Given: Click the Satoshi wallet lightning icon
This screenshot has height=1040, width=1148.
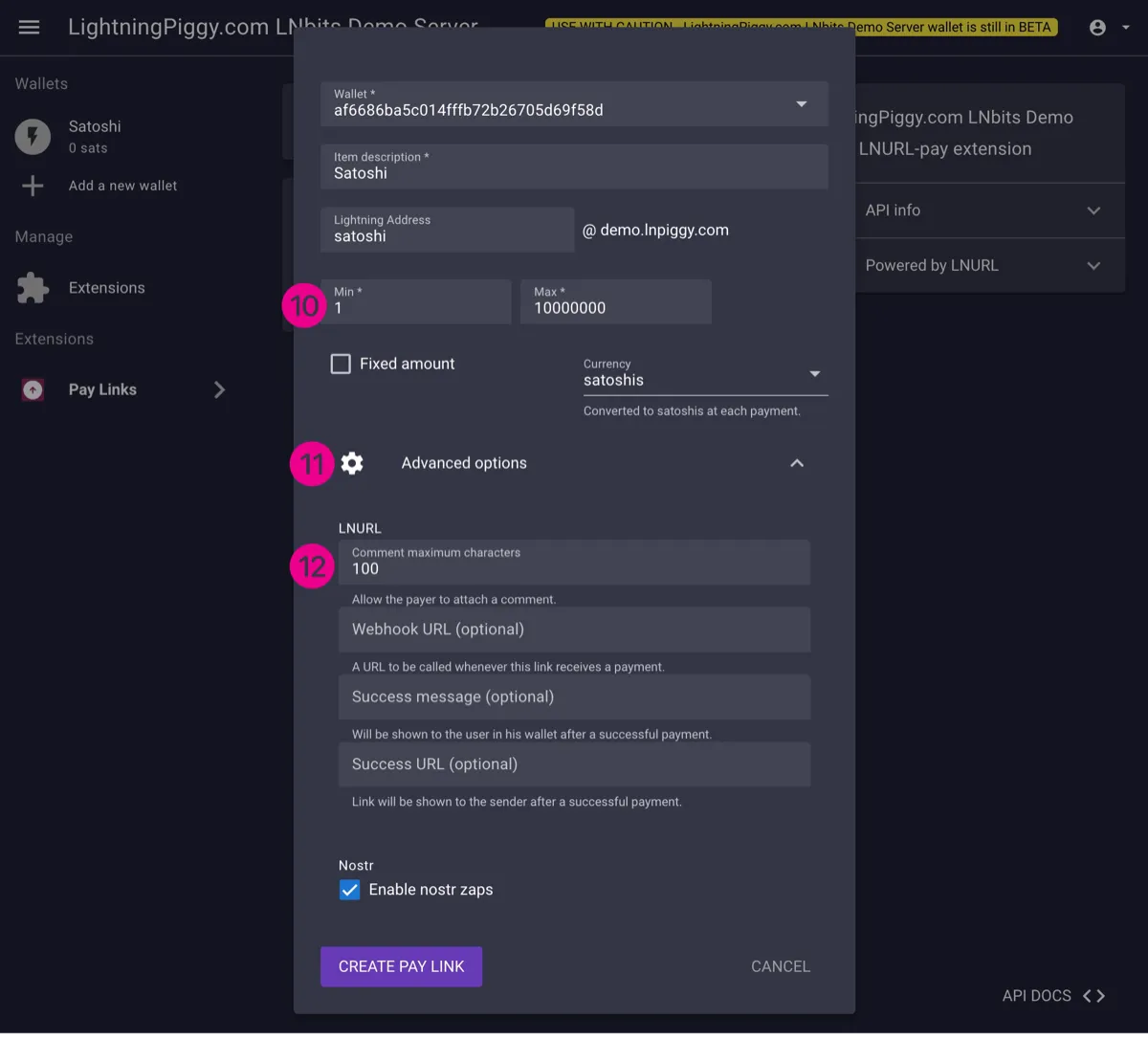Looking at the screenshot, I should [33, 137].
